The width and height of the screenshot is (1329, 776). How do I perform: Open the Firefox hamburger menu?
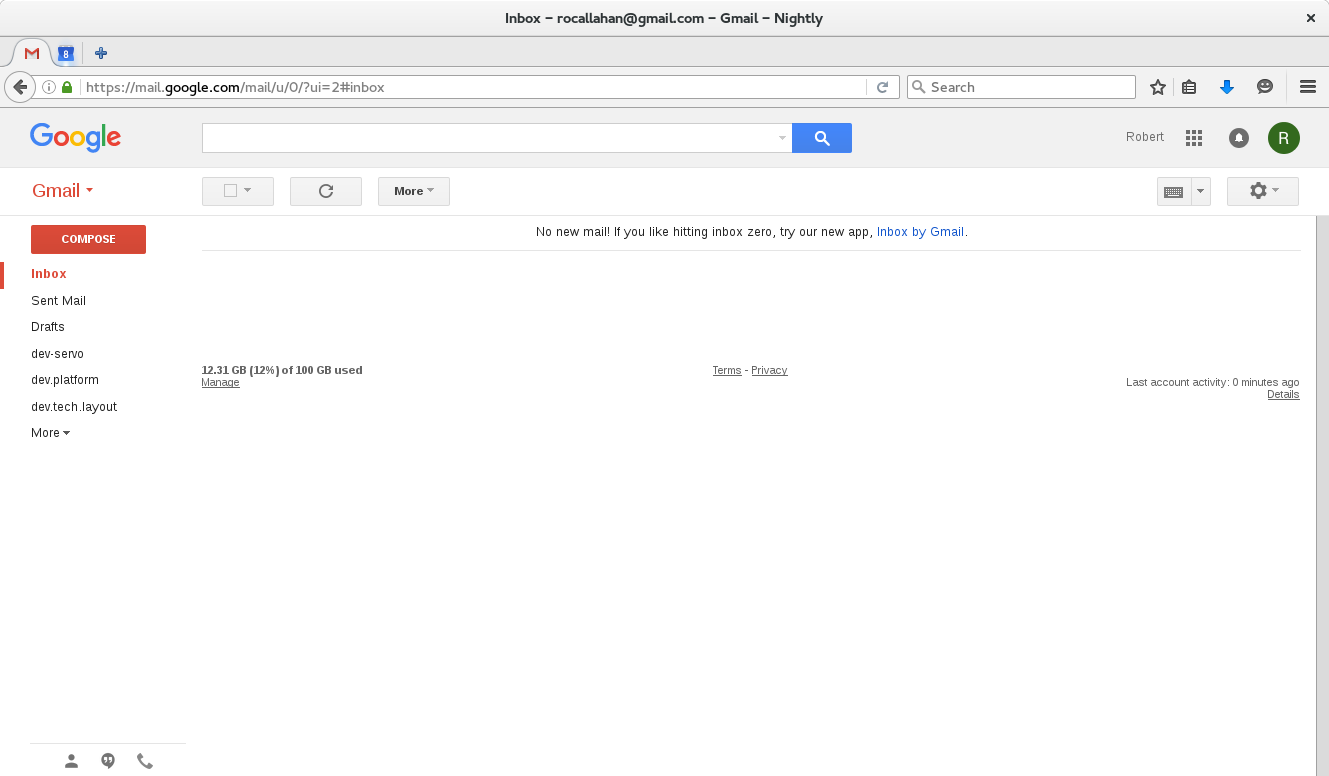coord(1307,87)
